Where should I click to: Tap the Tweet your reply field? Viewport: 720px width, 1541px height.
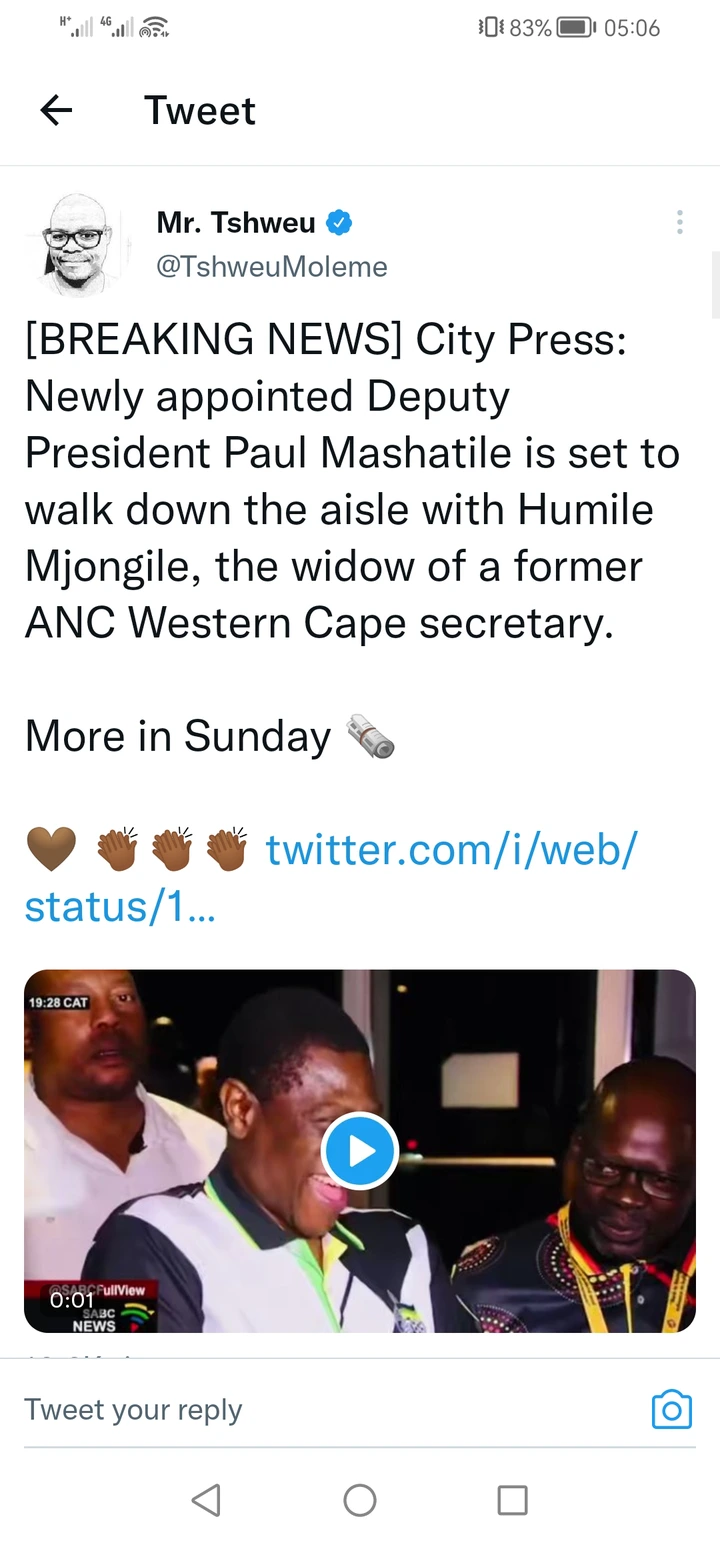tap(300, 1409)
